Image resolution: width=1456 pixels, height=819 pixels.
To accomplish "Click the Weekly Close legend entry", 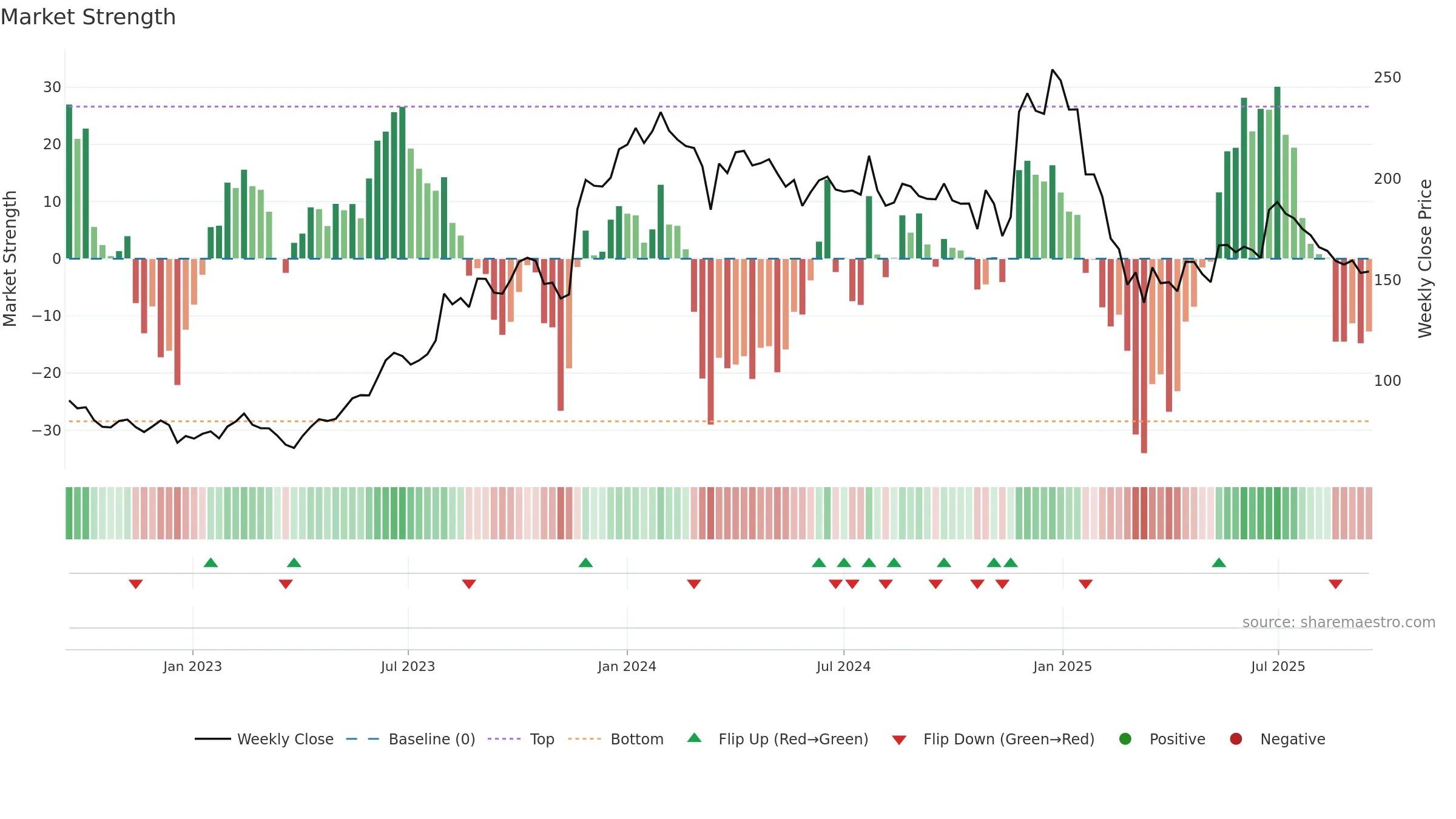I will pyautogui.click(x=264, y=739).
